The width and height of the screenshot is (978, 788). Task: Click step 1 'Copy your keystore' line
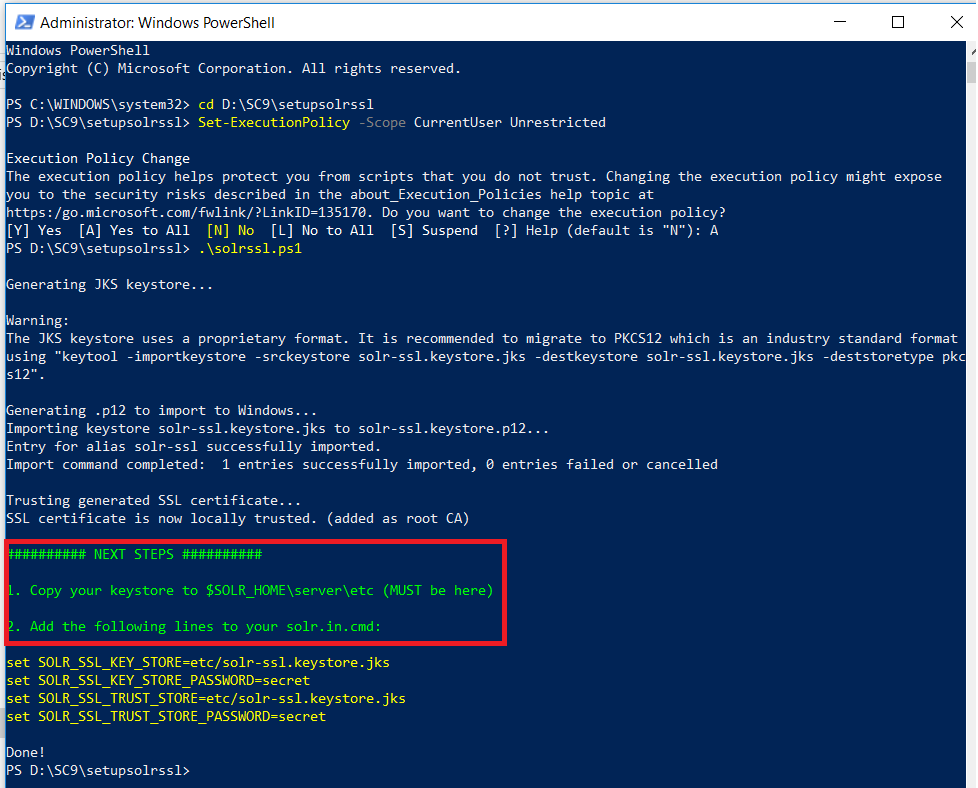250,590
